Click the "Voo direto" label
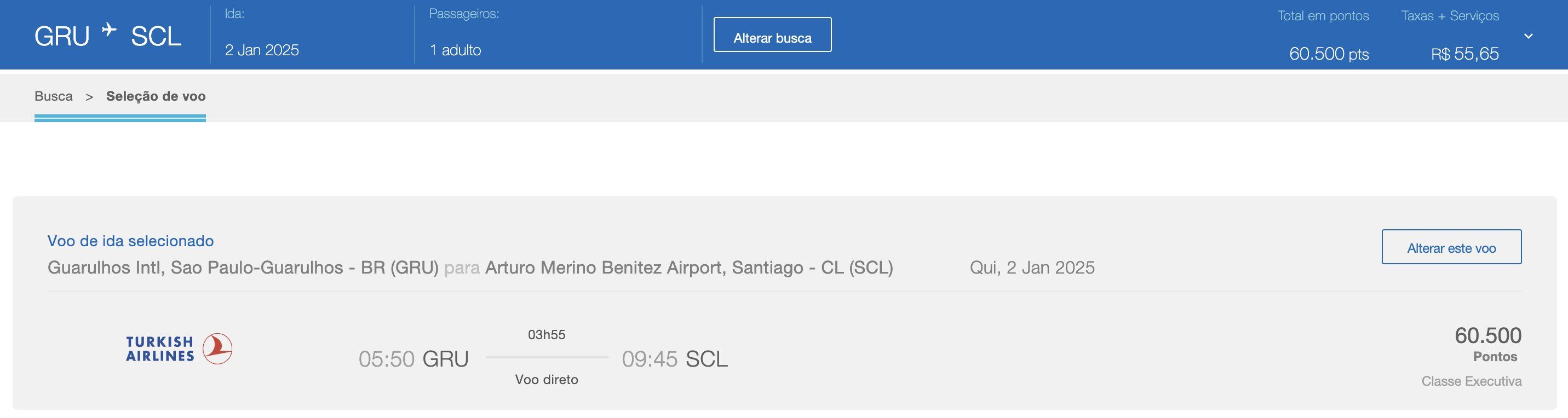This screenshot has width=1568, height=418. click(x=547, y=380)
